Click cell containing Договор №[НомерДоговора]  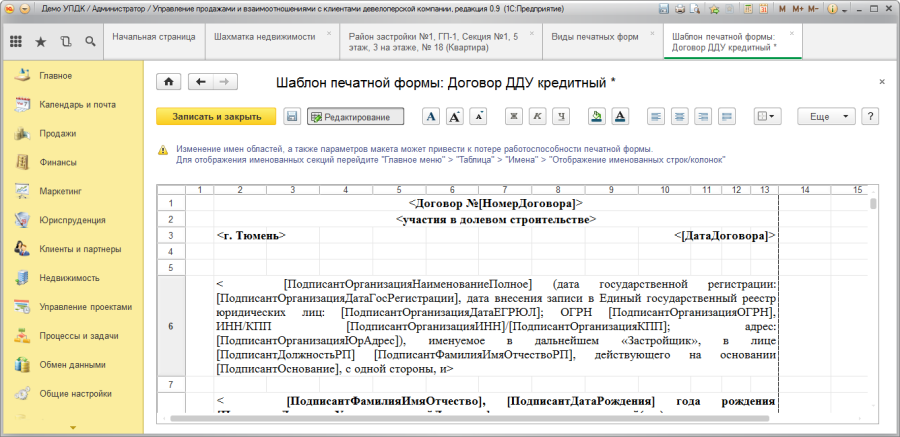490,204
